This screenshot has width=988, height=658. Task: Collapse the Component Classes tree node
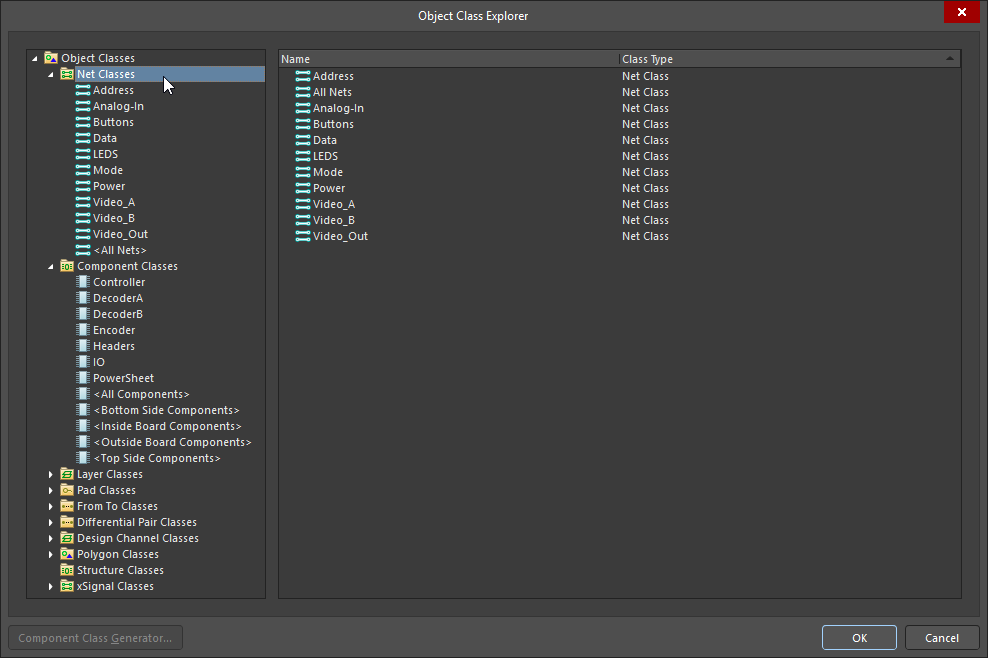tap(52, 266)
